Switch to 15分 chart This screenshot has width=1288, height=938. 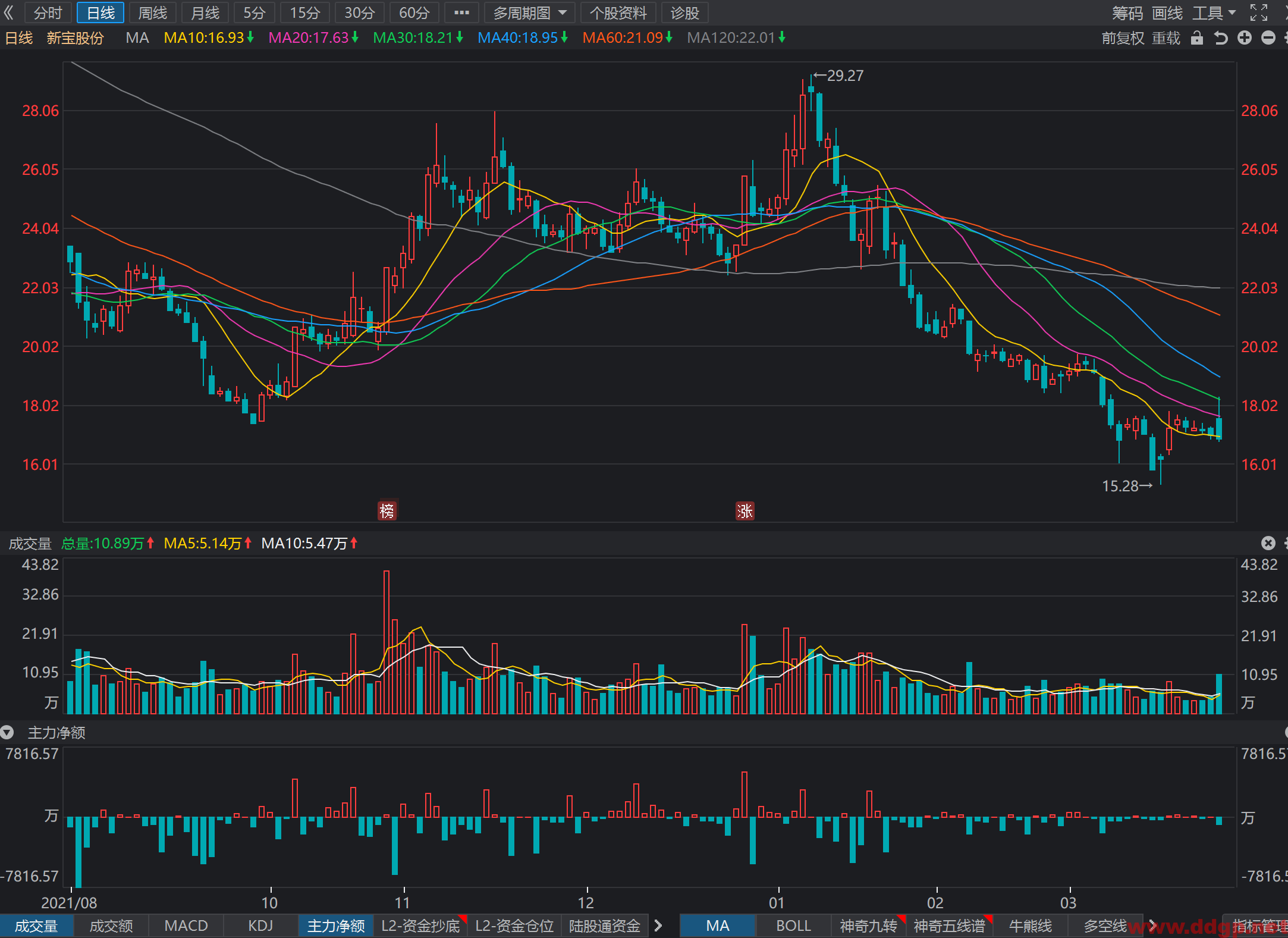click(x=305, y=12)
